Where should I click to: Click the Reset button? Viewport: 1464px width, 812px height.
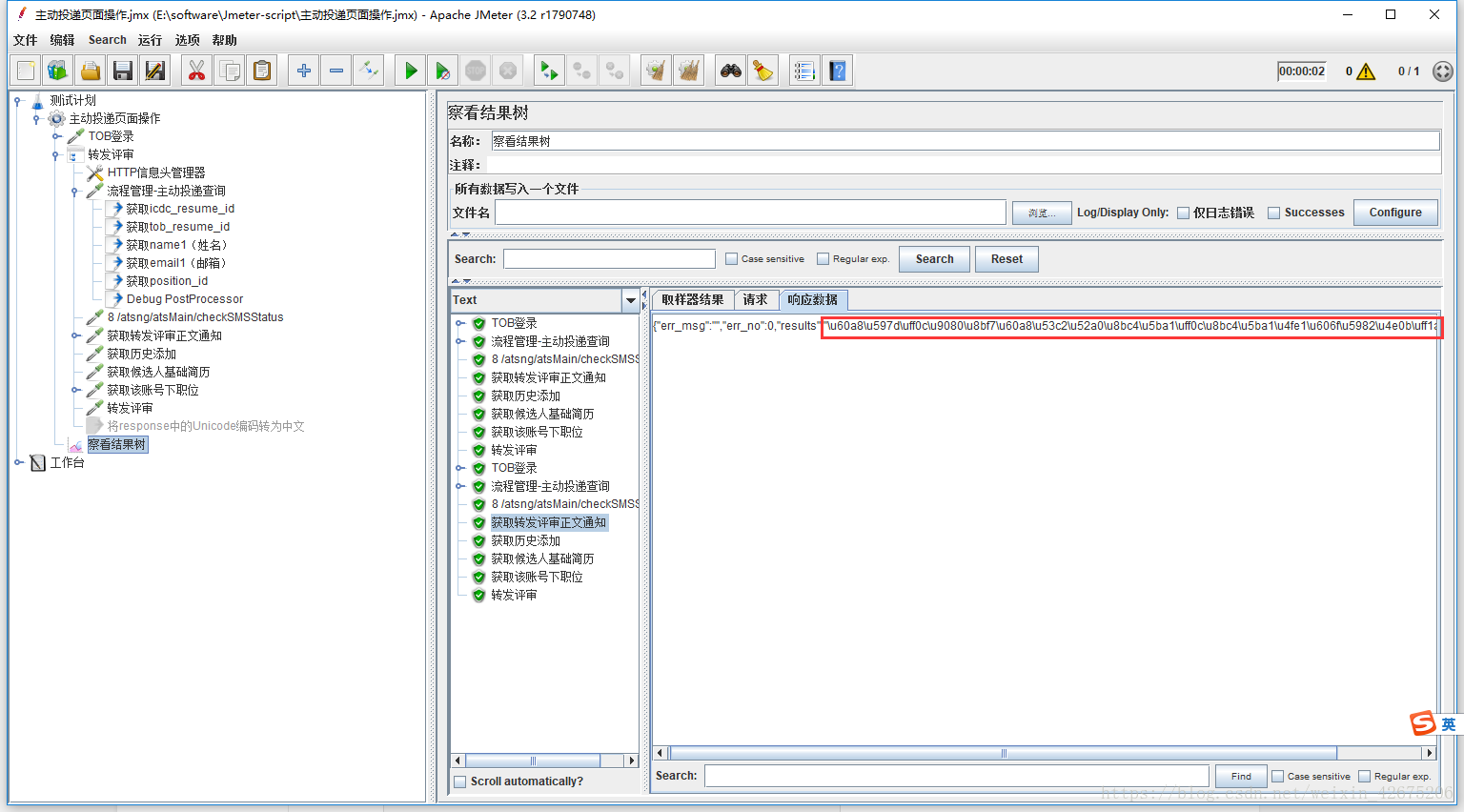coord(1006,259)
